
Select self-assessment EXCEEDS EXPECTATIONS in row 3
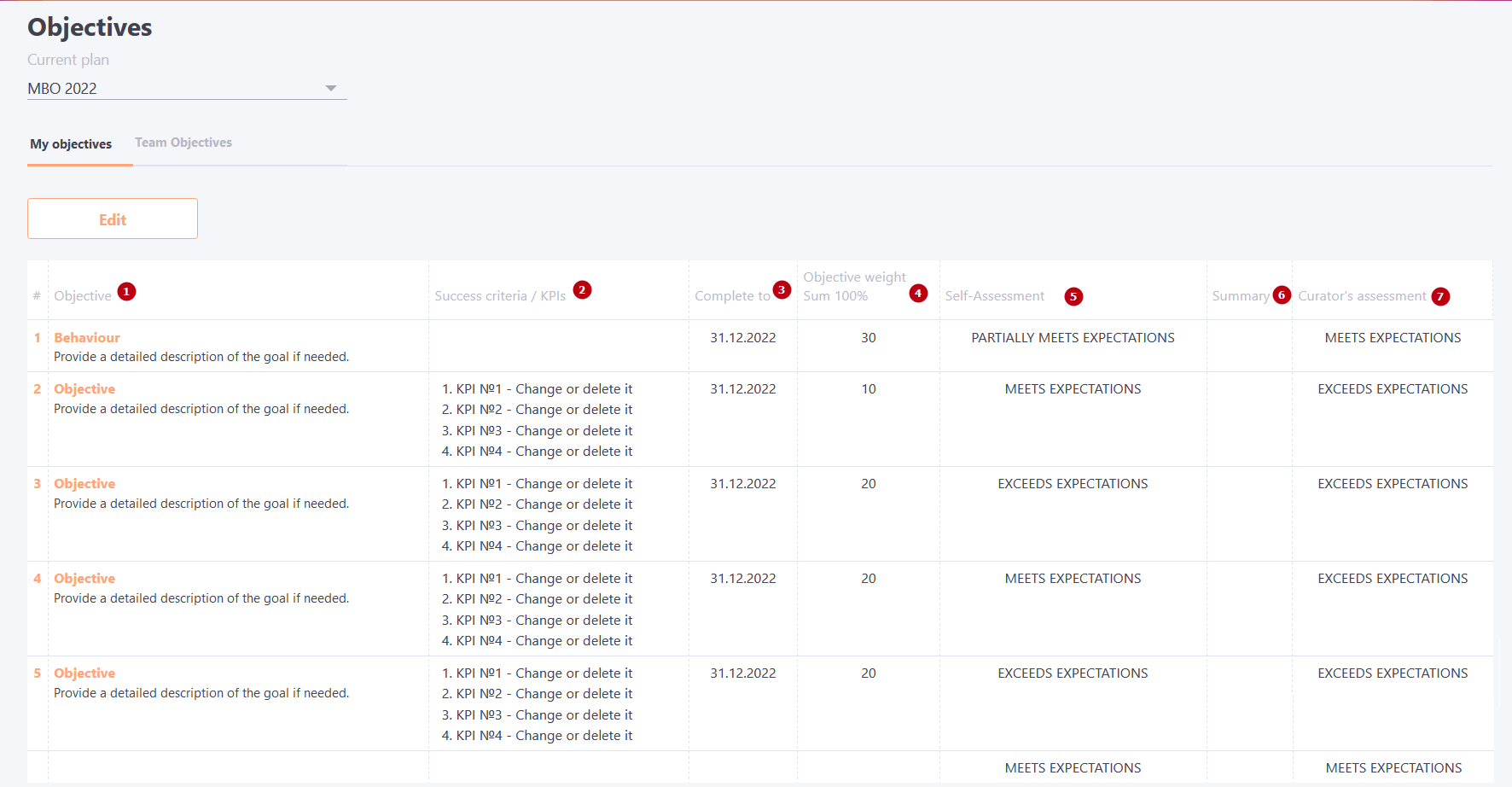1073,484
